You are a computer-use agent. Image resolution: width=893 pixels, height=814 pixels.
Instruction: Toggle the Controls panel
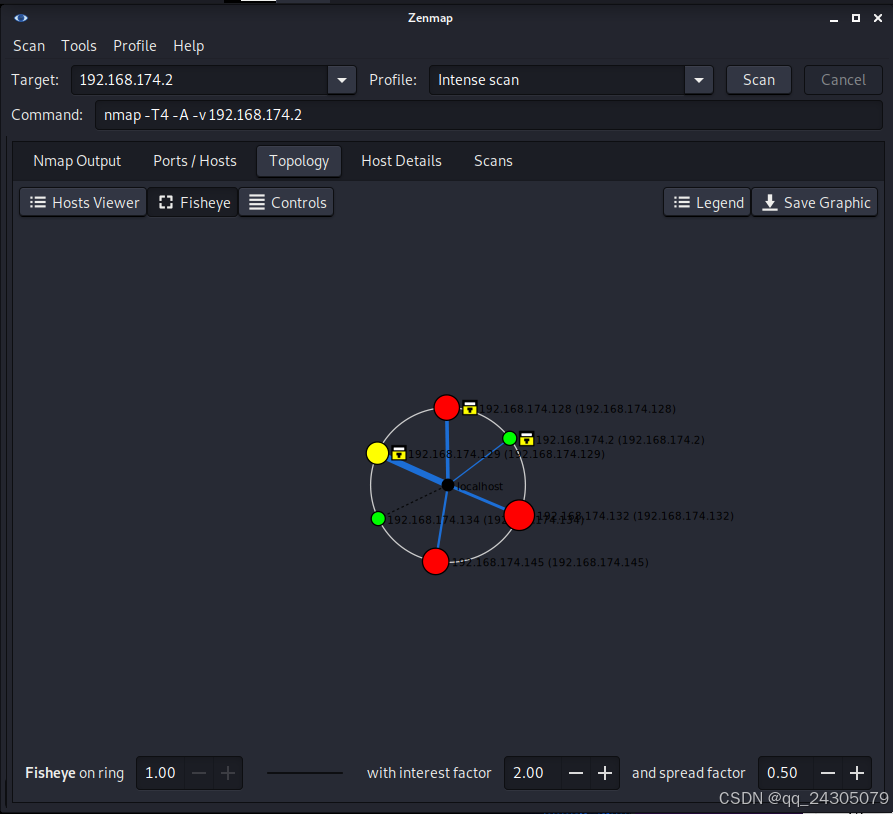click(286, 202)
